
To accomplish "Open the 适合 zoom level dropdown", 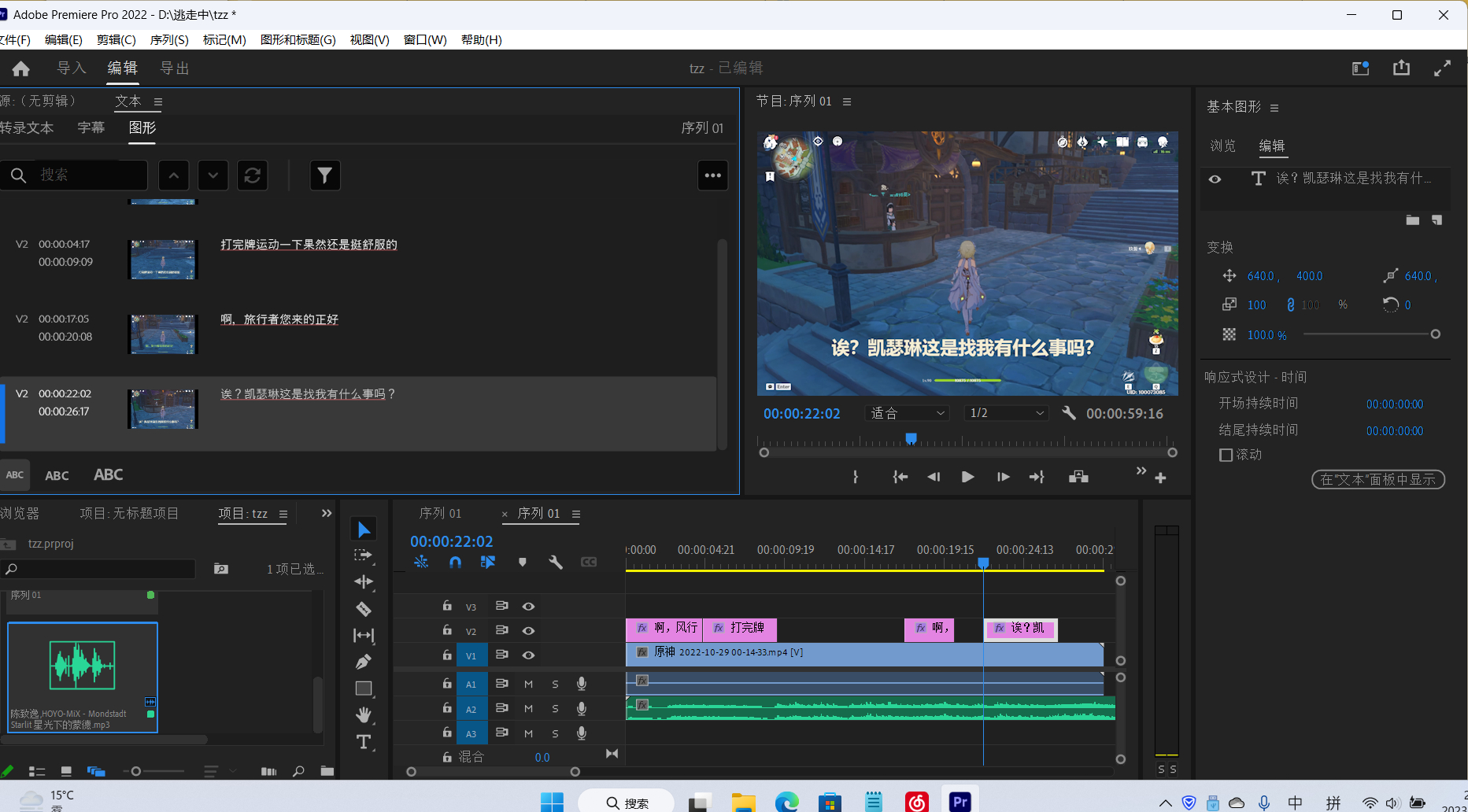I will click(907, 413).
